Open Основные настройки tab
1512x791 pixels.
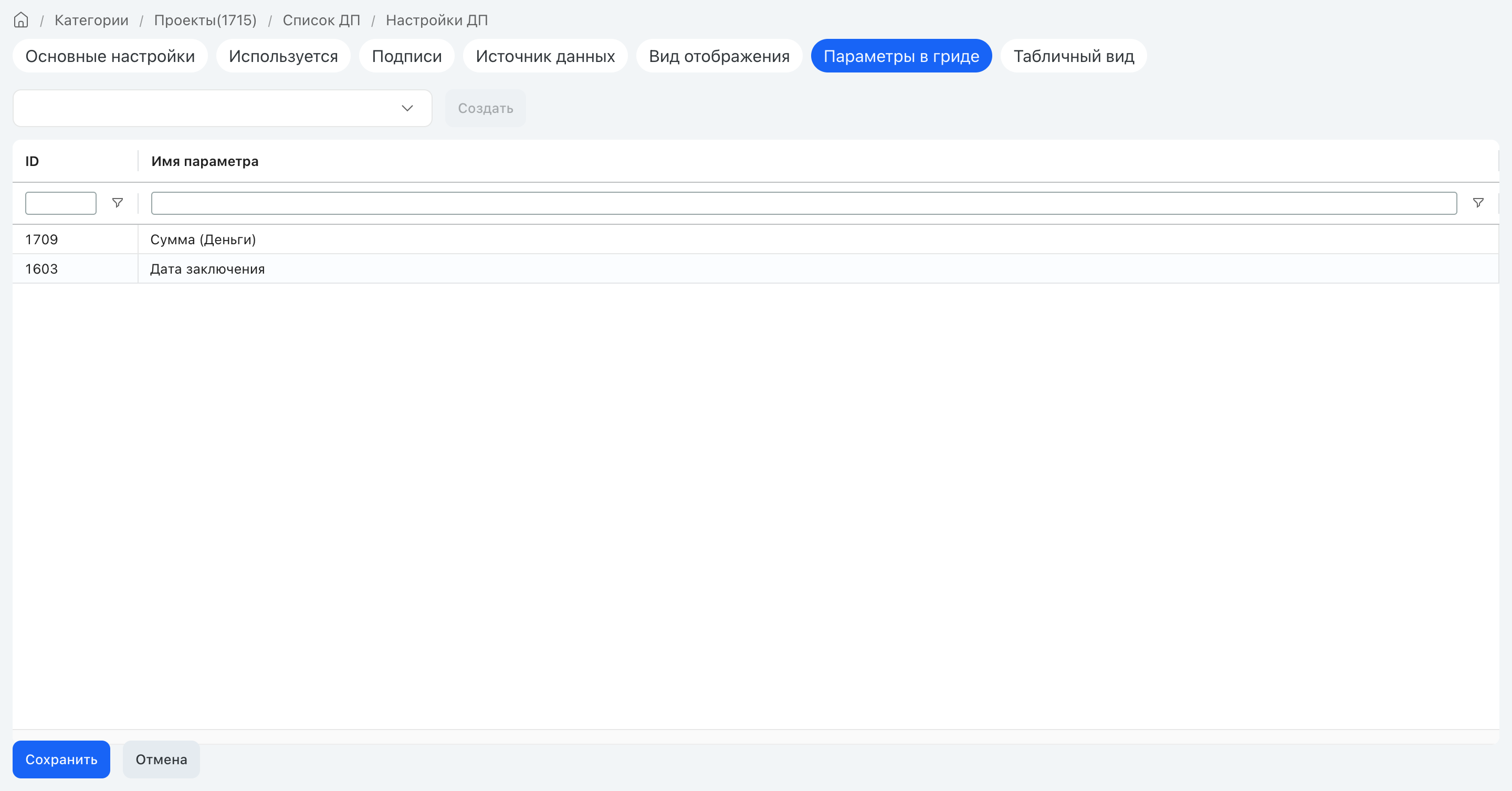click(110, 56)
